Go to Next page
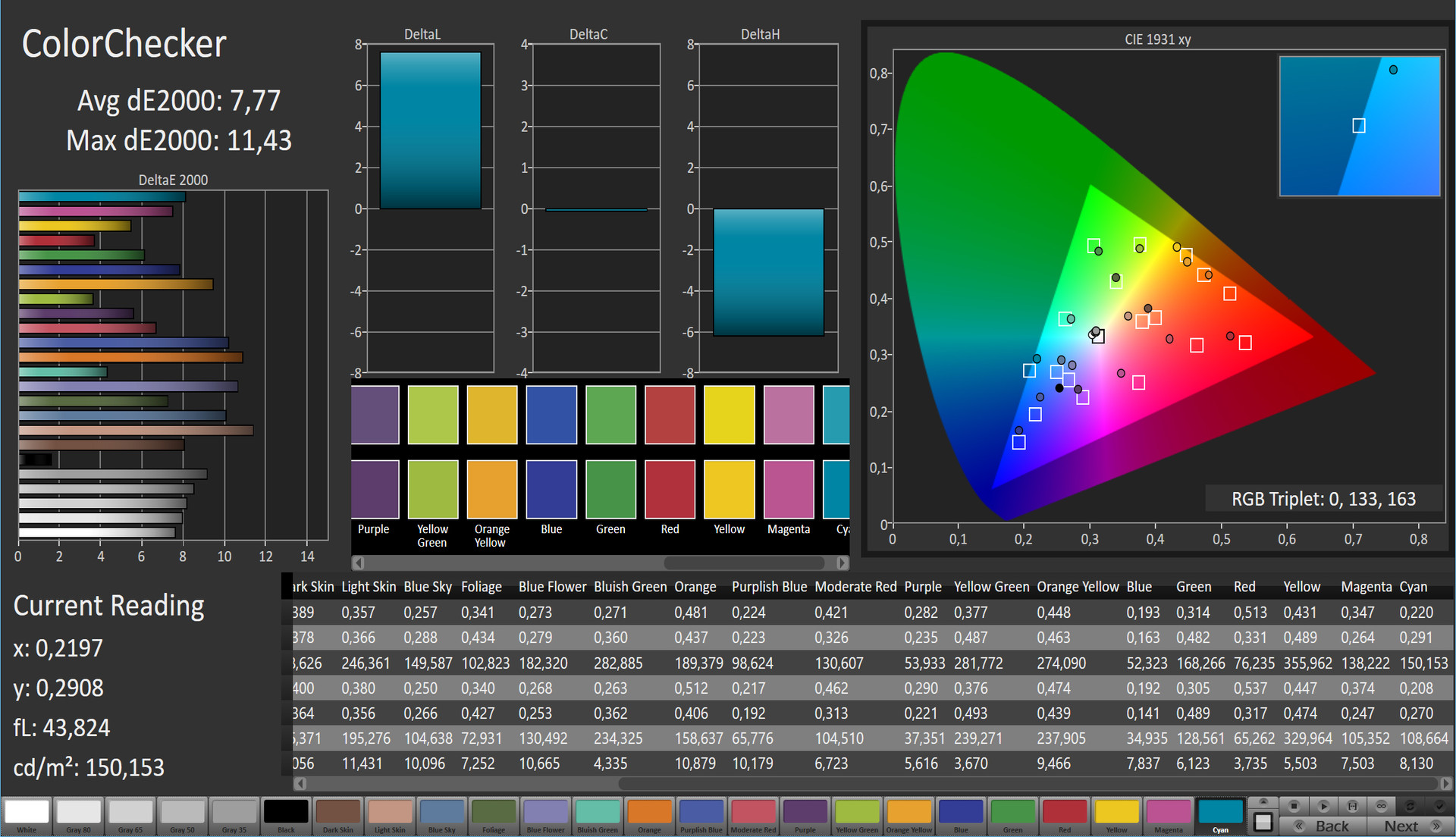This screenshot has width=1456, height=837. point(1410,826)
